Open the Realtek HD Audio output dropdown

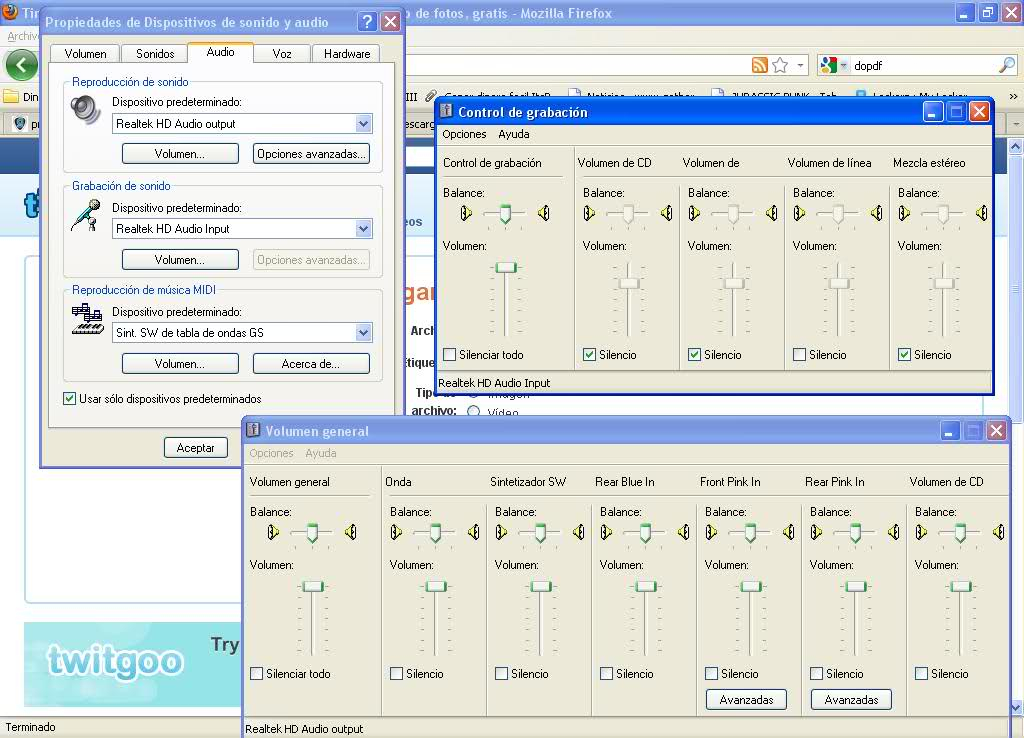pyautogui.click(x=363, y=124)
